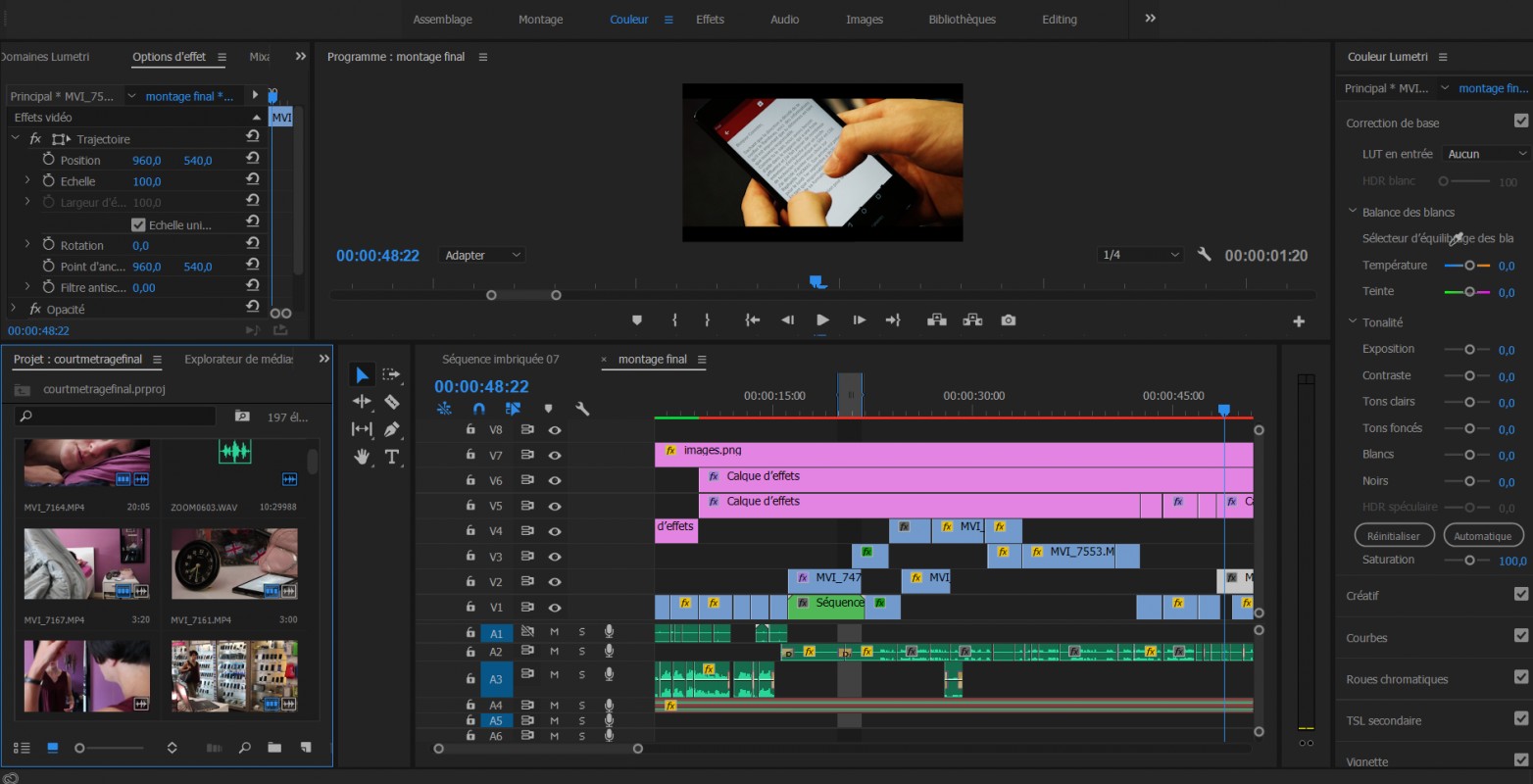The height and width of the screenshot is (784, 1533).
Task: Open the Créatif section
Action: pyautogui.click(x=1361, y=595)
